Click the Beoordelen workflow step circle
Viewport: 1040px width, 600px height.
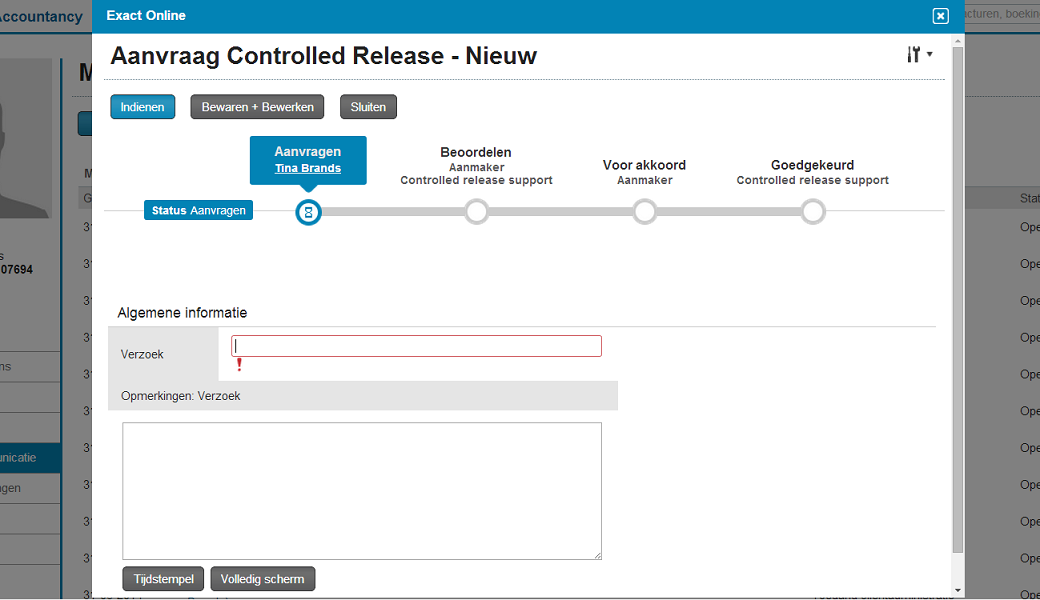477,212
